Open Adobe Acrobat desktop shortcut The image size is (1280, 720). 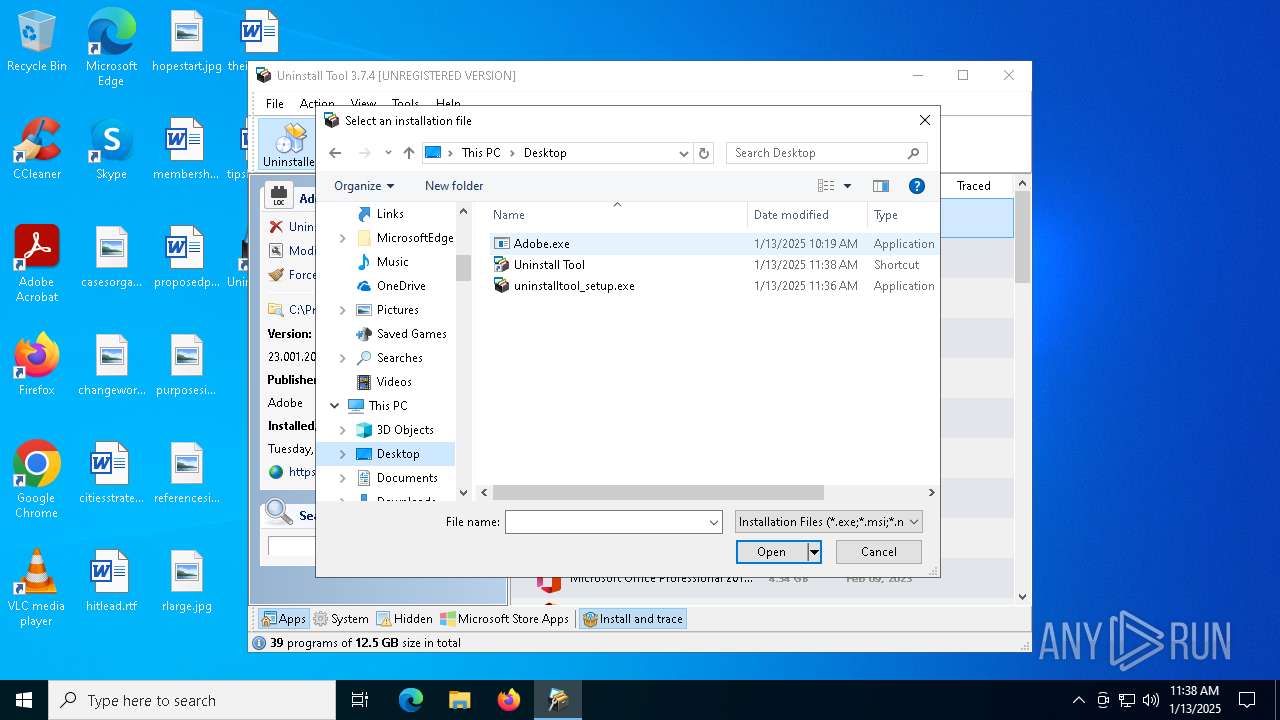37,264
